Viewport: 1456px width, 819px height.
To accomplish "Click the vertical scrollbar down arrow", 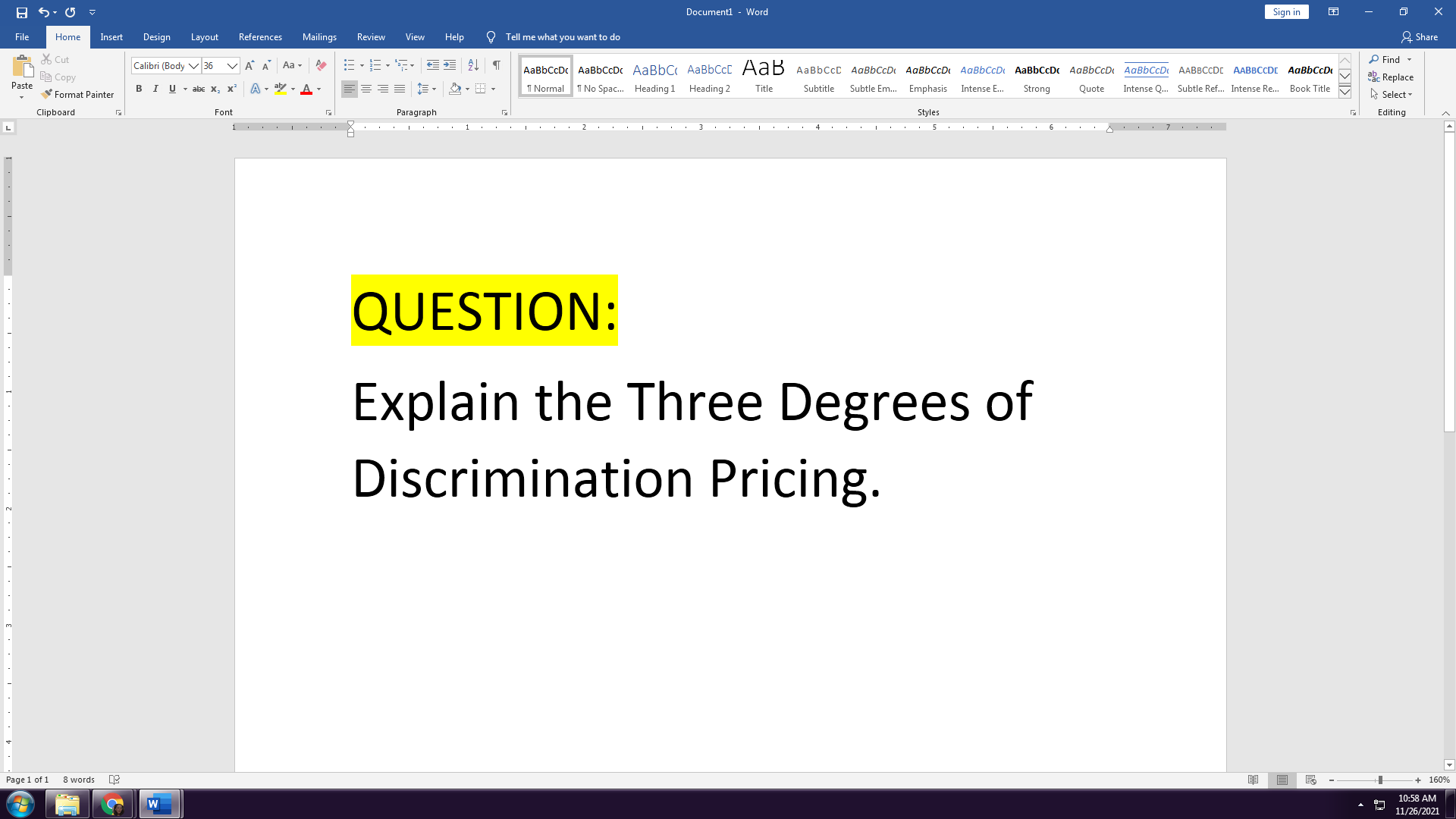I will pyautogui.click(x=1449, y=765).
